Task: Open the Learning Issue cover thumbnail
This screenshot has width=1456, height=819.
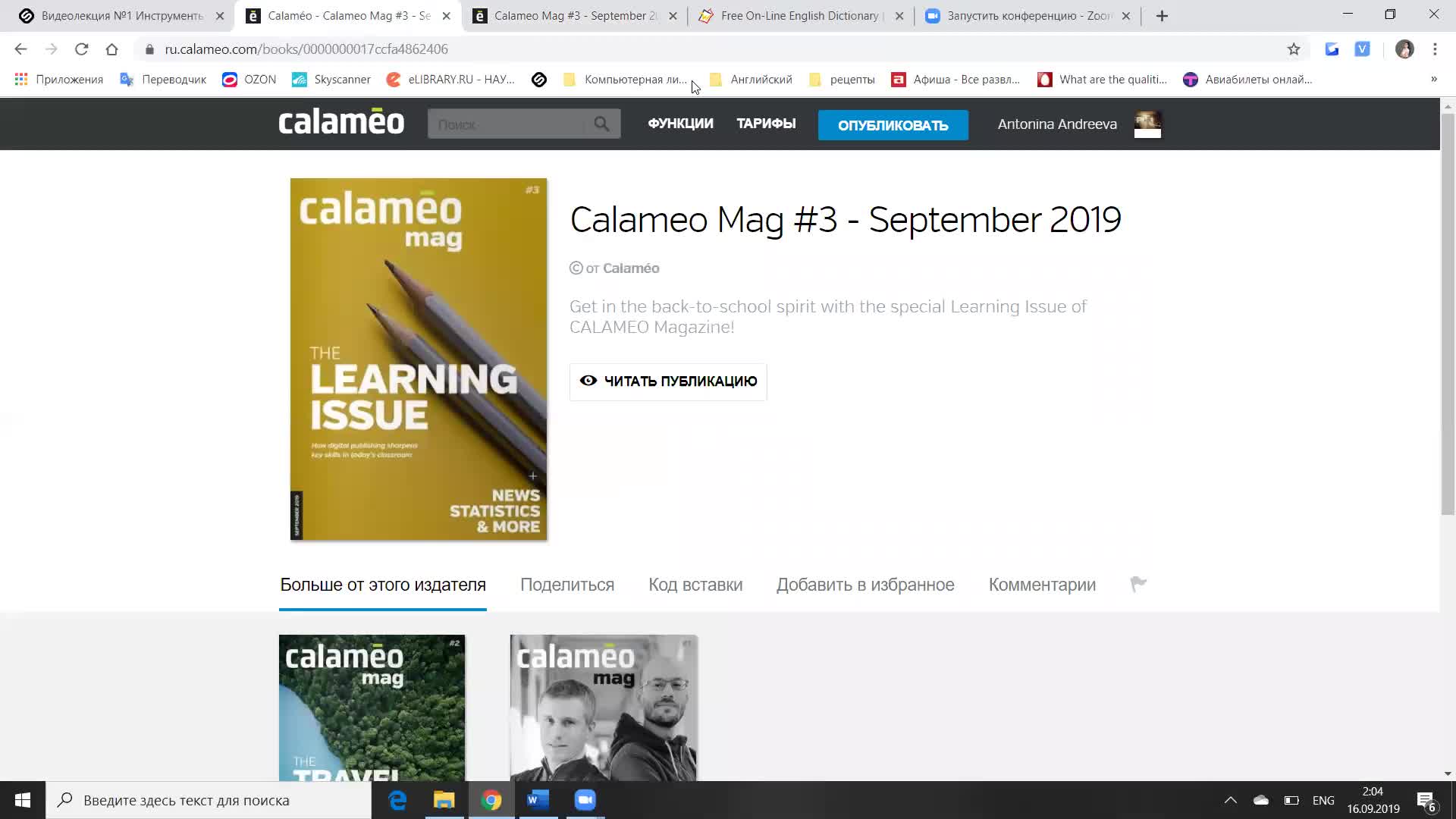Action: [419, 359]
